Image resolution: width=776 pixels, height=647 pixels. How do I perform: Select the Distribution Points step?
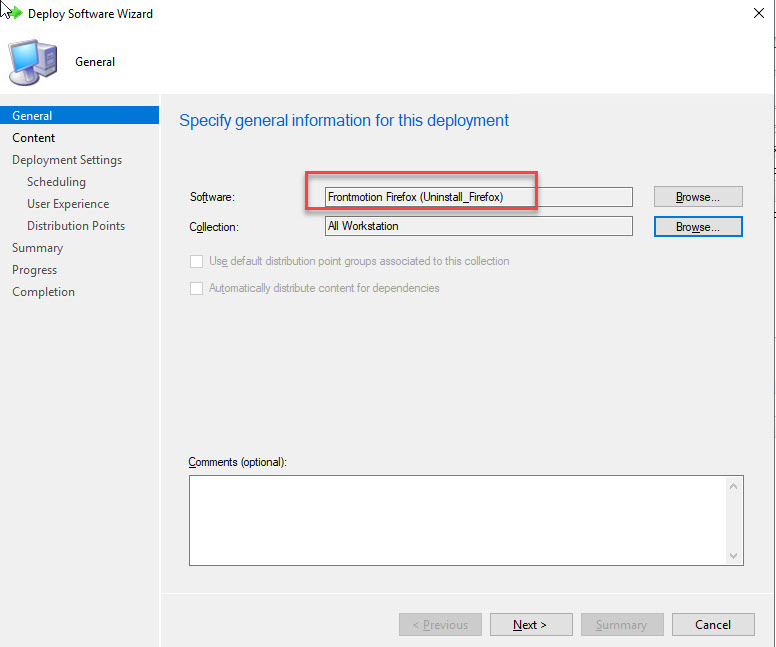(x=76, y=226)
